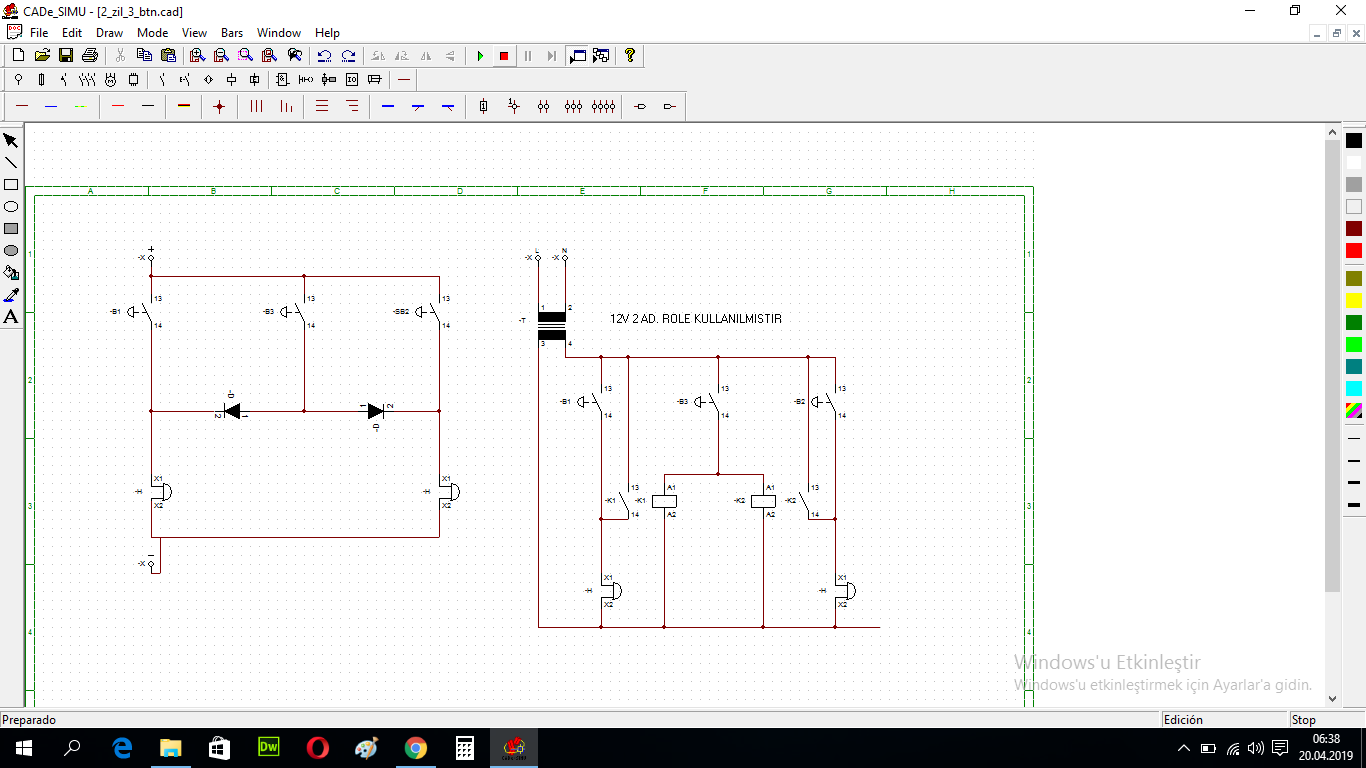Click the Print icon in toolbar
This screenshot has width=1366, height=768.
(x=90, y=56)
